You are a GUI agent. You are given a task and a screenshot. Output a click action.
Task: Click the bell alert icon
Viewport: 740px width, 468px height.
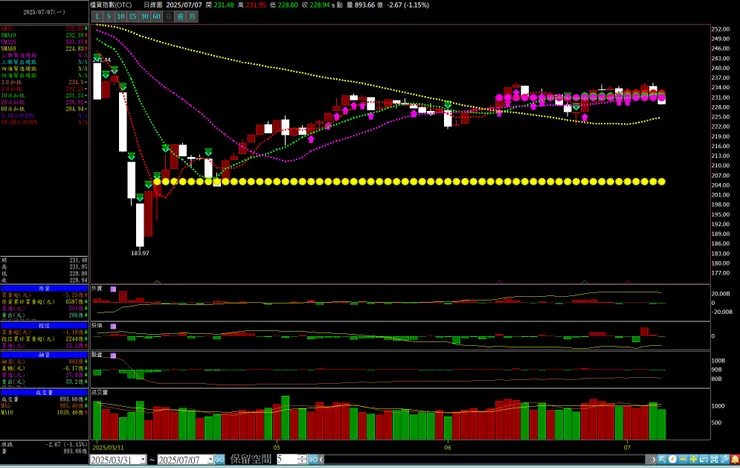tap(735, 459)
